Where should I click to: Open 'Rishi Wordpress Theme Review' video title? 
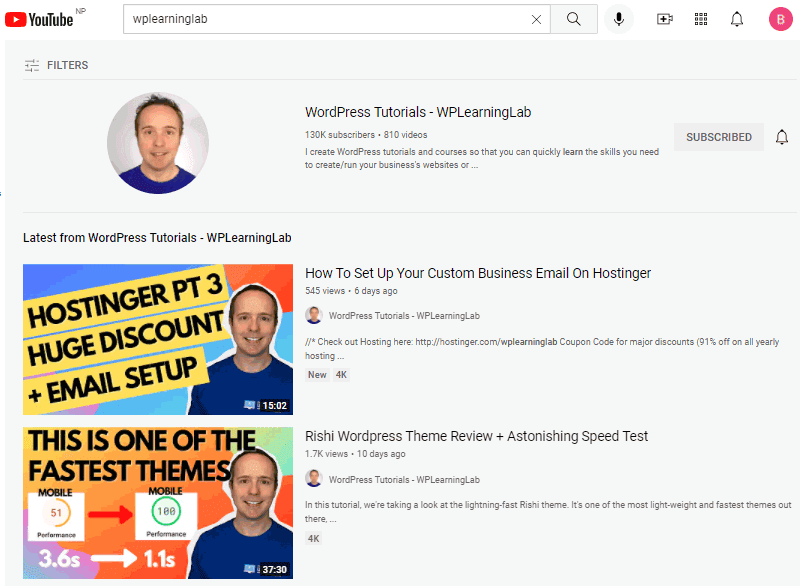pyautogui.click(x=476, y=437)
